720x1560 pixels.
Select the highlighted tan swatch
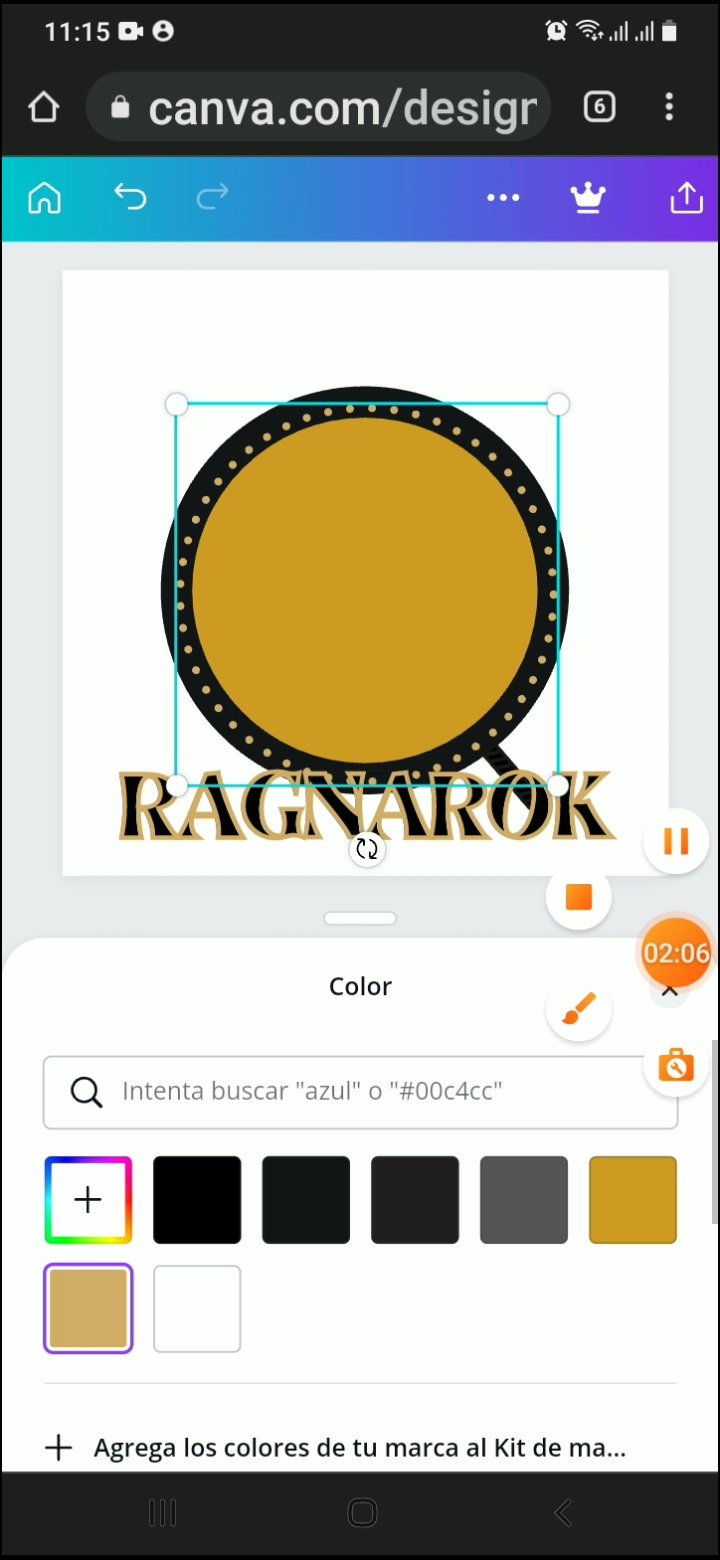tap(88, 1309)
